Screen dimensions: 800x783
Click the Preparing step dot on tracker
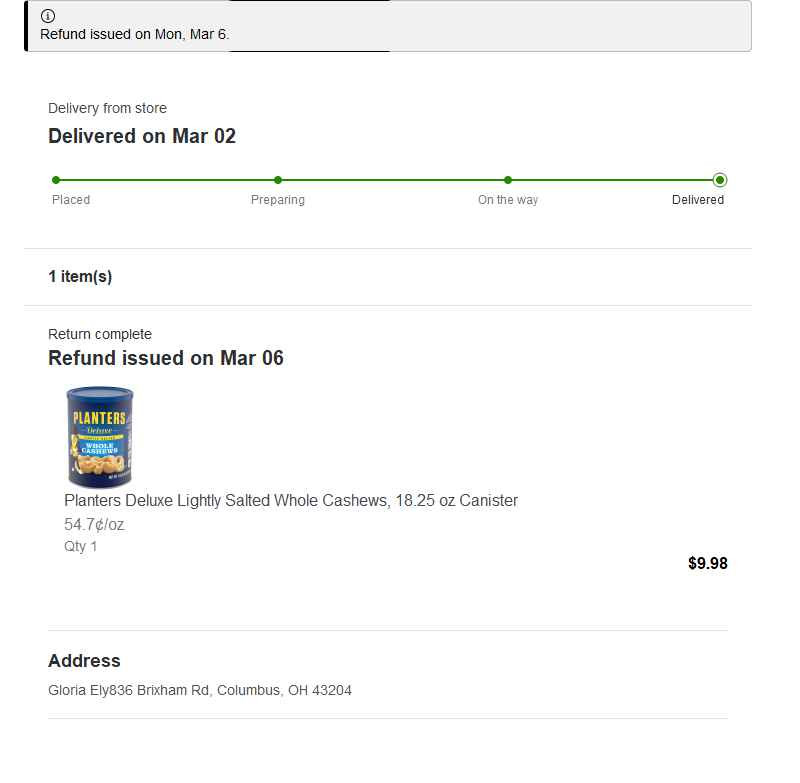tap(278, 180)
